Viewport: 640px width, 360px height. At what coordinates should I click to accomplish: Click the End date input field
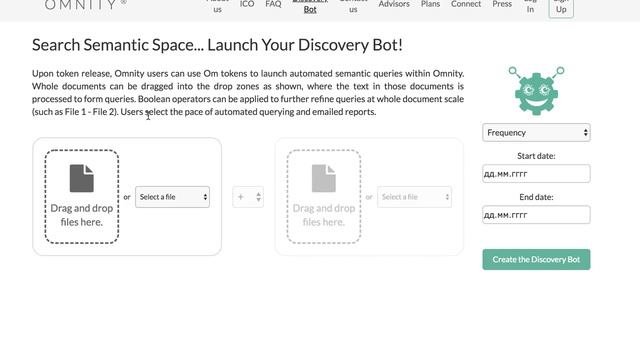[x=536, y=215]
